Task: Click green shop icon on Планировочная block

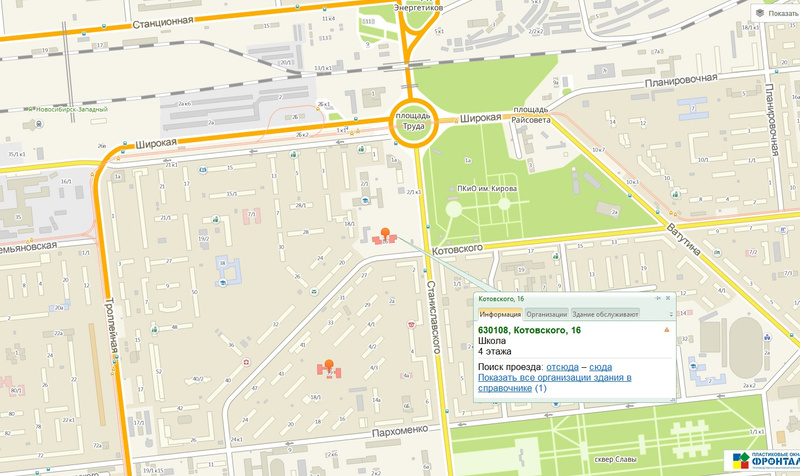Action: tap(676, 194)
